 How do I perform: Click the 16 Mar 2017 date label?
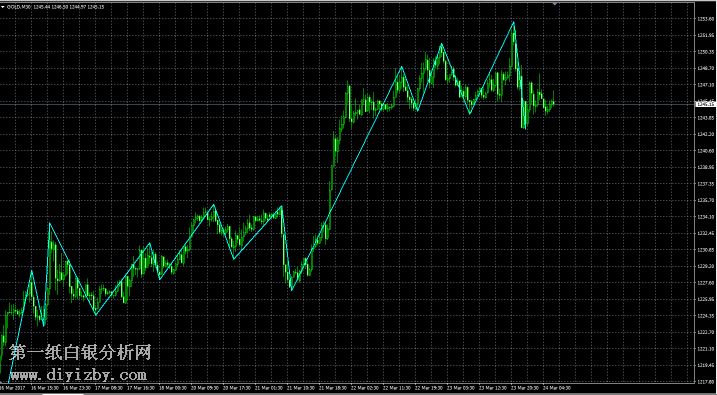click(x=12, y=388)
